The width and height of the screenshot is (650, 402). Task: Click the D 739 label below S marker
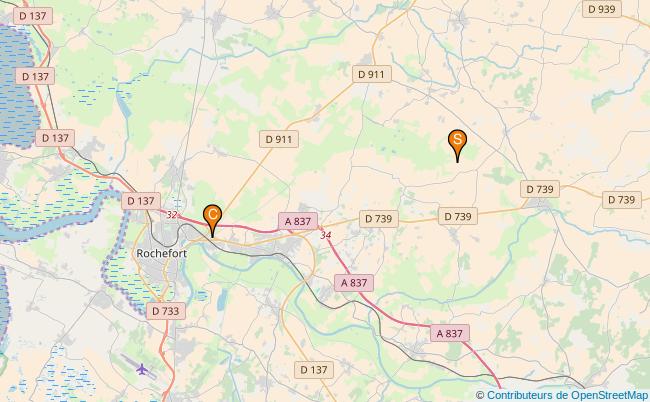click(x=458, y=216)
